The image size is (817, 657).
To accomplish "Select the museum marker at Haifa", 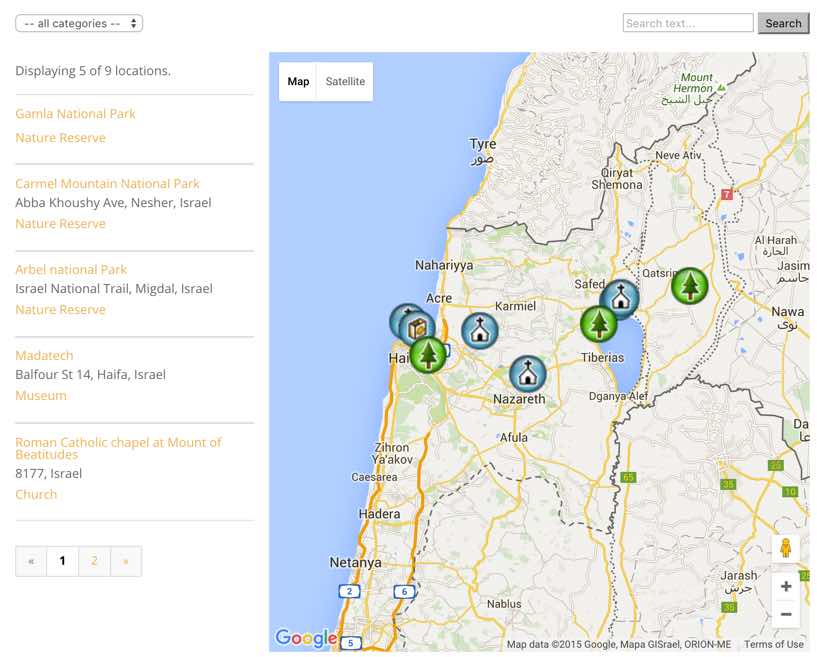I will pos(417,328).
